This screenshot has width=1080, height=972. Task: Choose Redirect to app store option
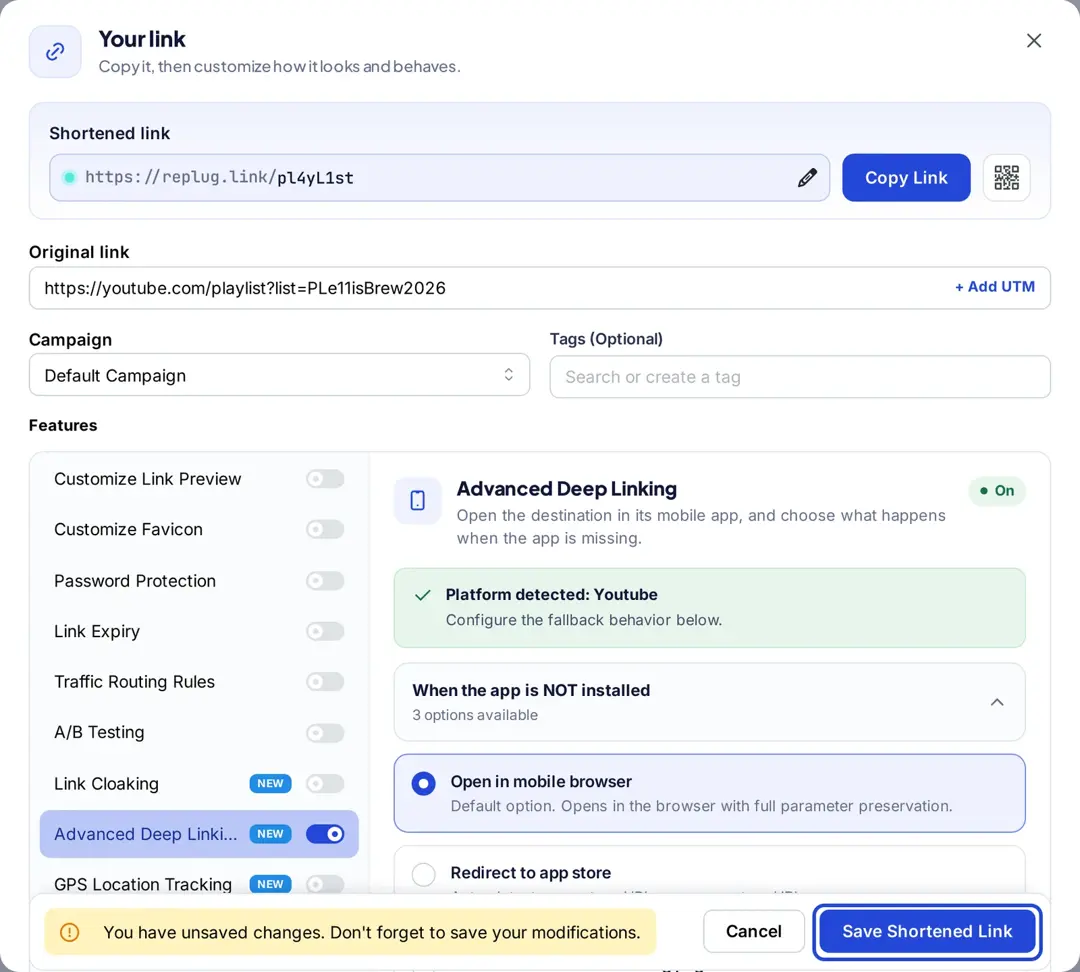click(x=709, y=871)
